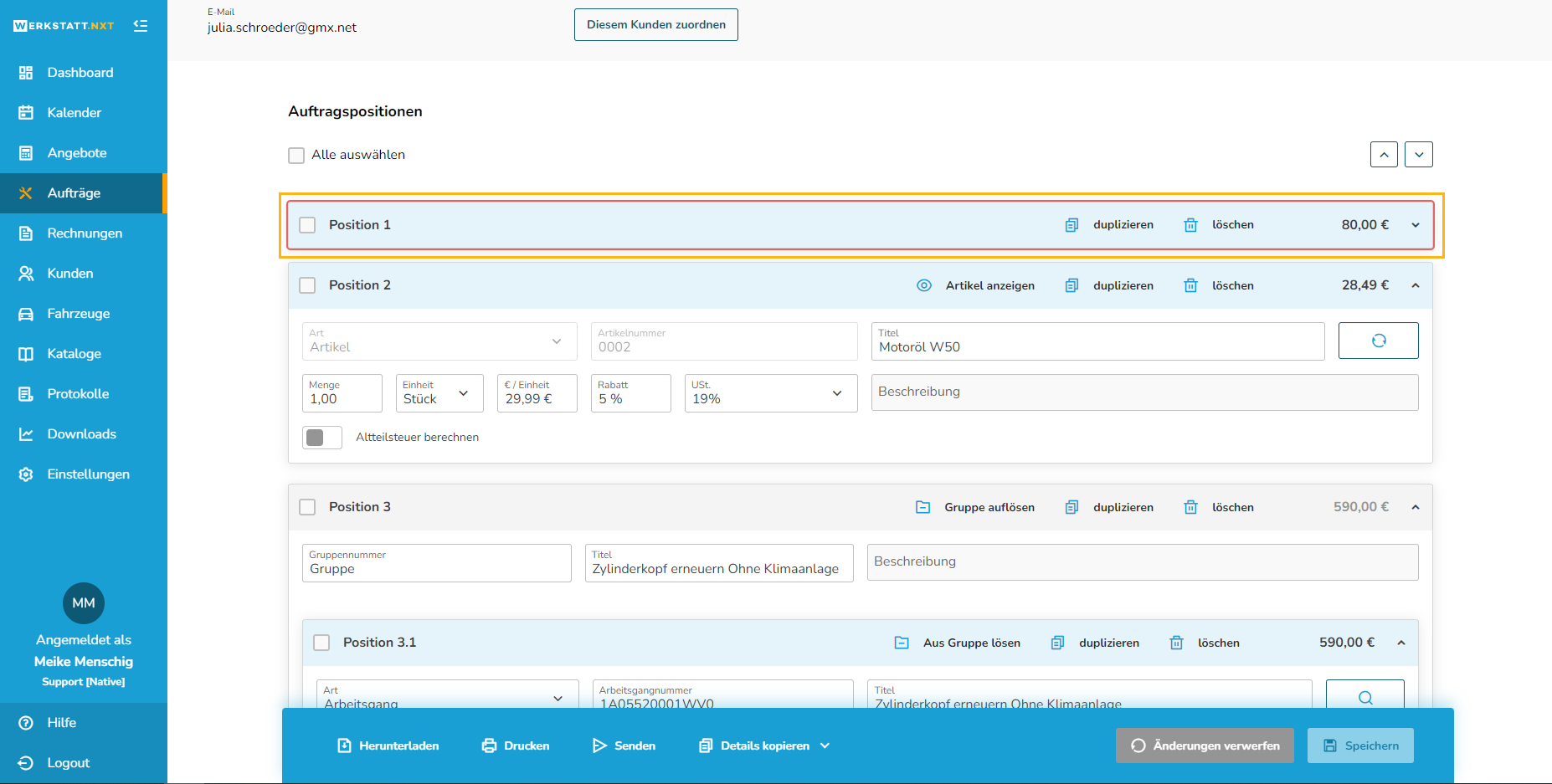Collapse Position 3.1 with its chevron
The image size is (1552, 784).
[1401, 643]
